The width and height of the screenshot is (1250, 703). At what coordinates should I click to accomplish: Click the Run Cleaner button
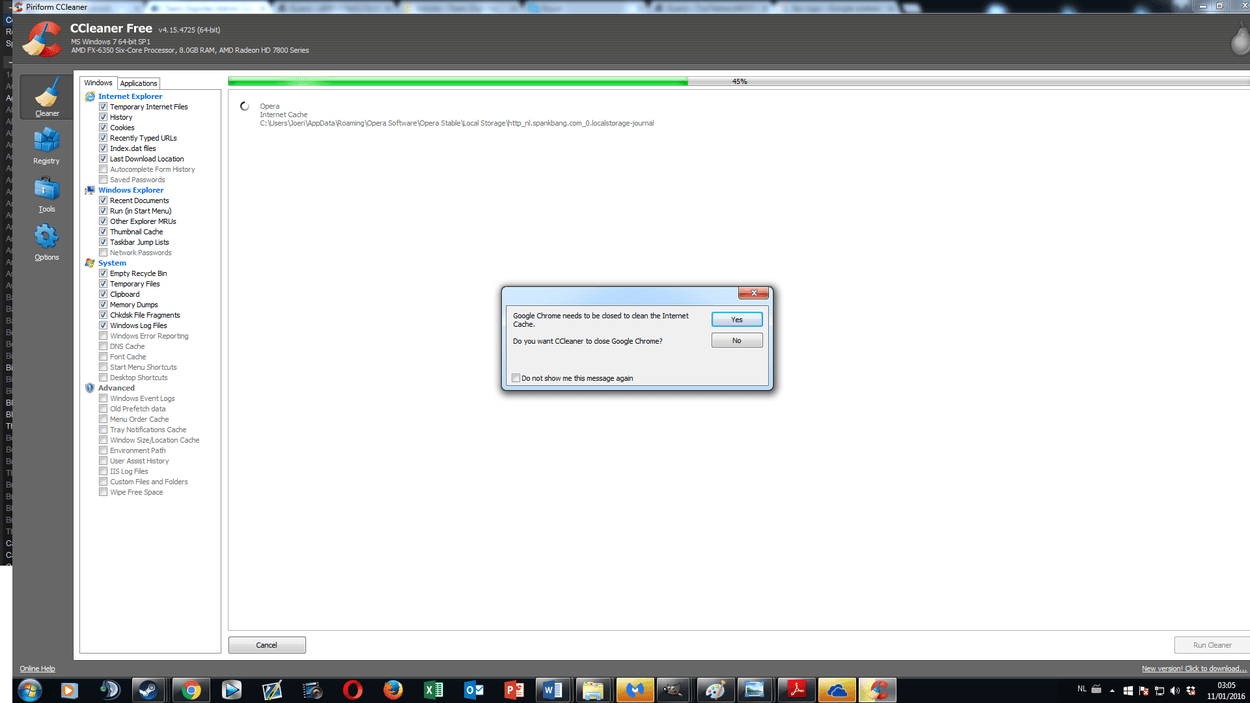pyautogui.click(x=1212, y=645)
